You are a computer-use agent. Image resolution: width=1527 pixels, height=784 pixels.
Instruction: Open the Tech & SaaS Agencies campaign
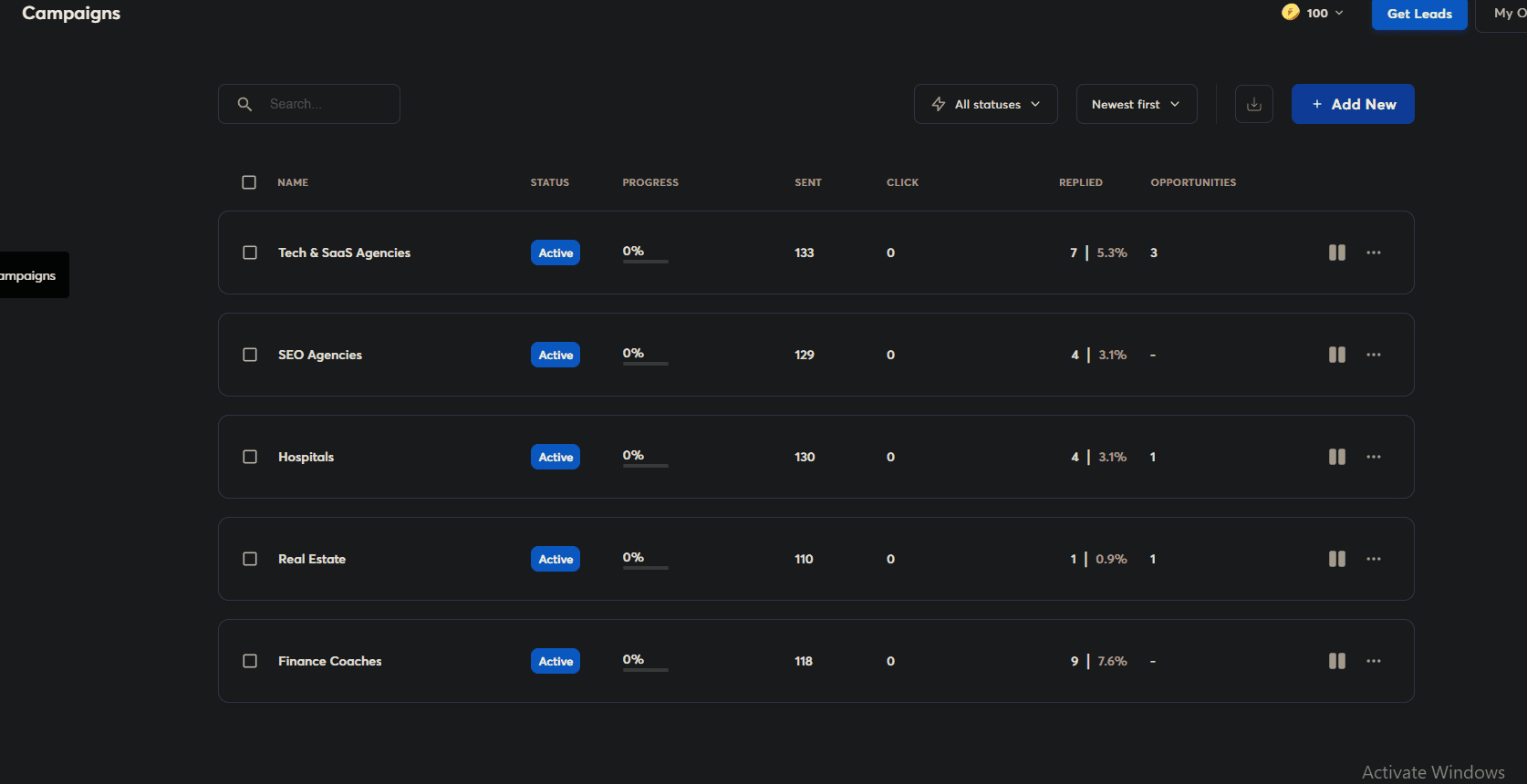tap(344, 253)
